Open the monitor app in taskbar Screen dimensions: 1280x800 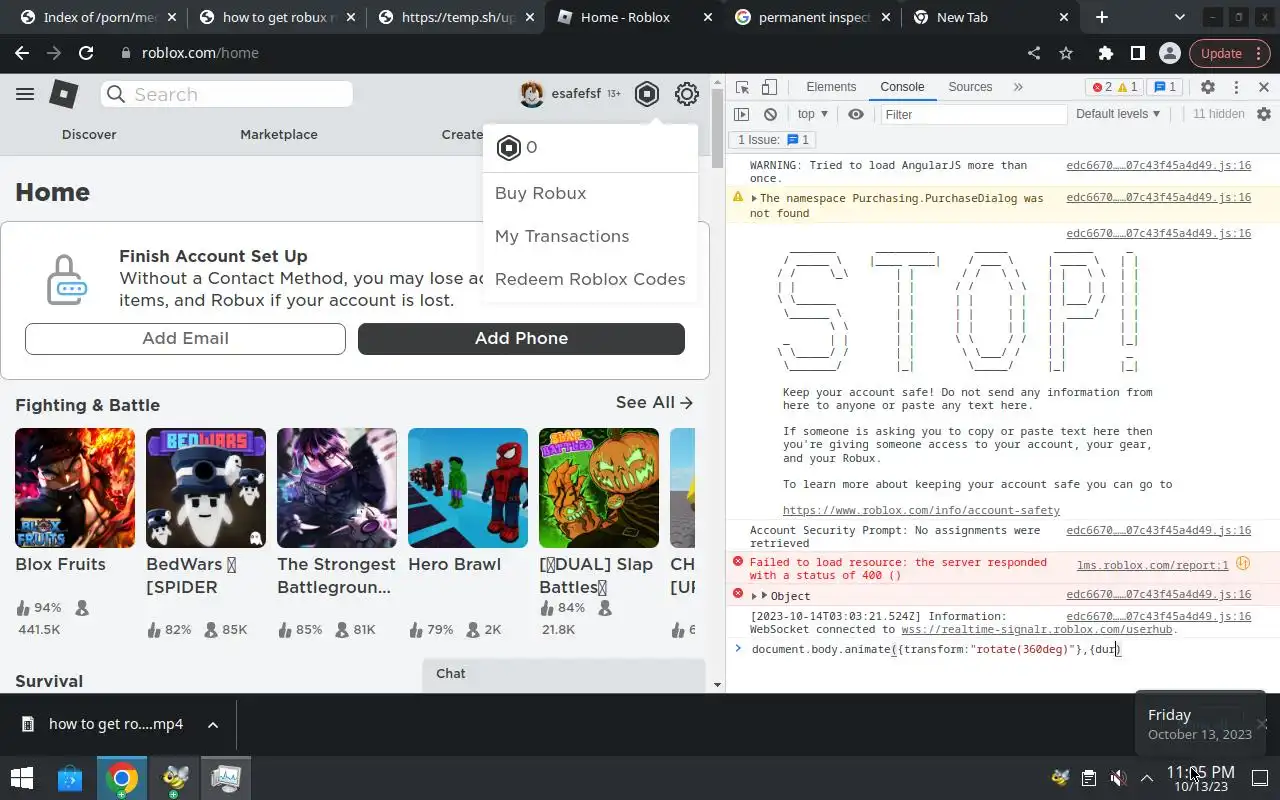226,778
